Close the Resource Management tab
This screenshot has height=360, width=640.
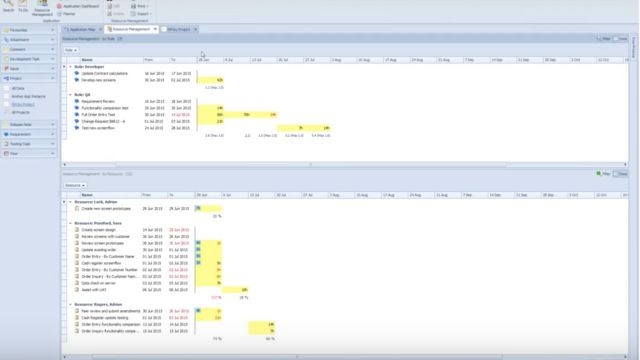tap(155, 29)
